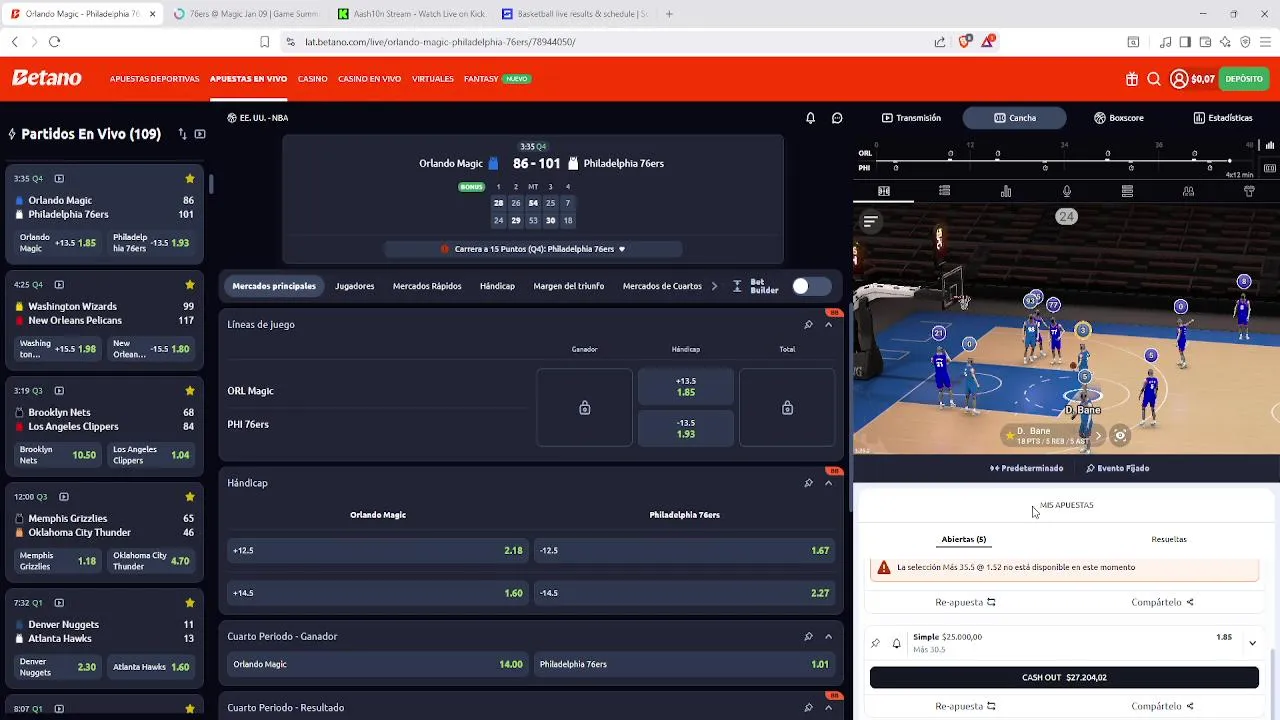Bet Philadelphia 76ers -14.5 at 2.27
The width and height of the screenshot is (1280, 720).
(685, 593)
